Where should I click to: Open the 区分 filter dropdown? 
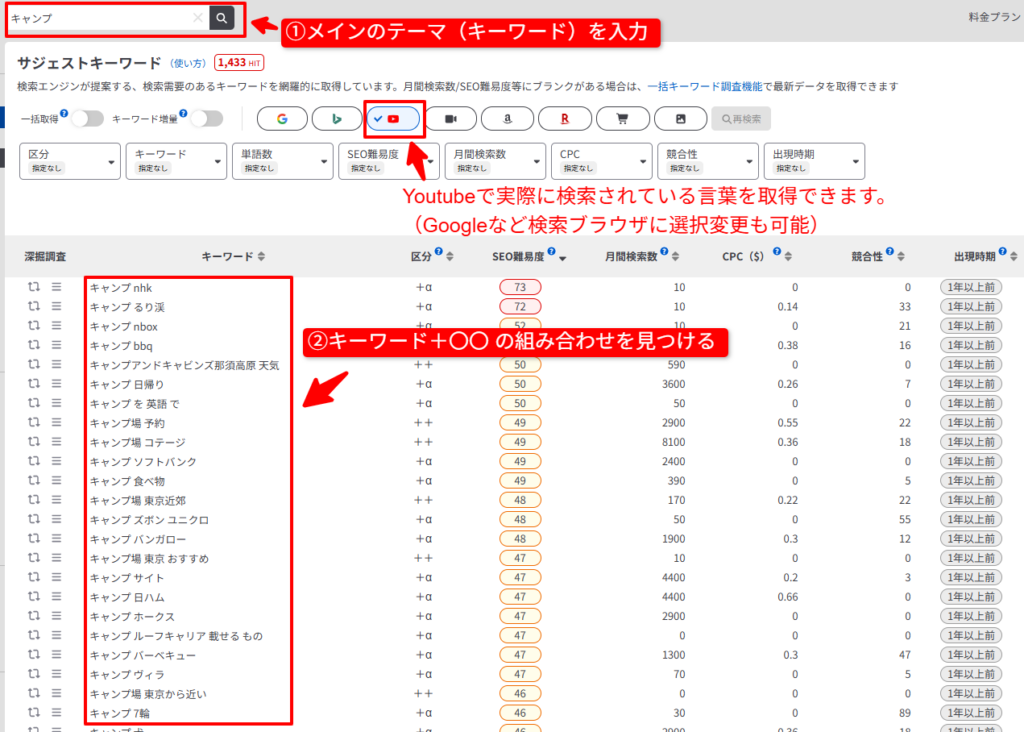(69, 160)
